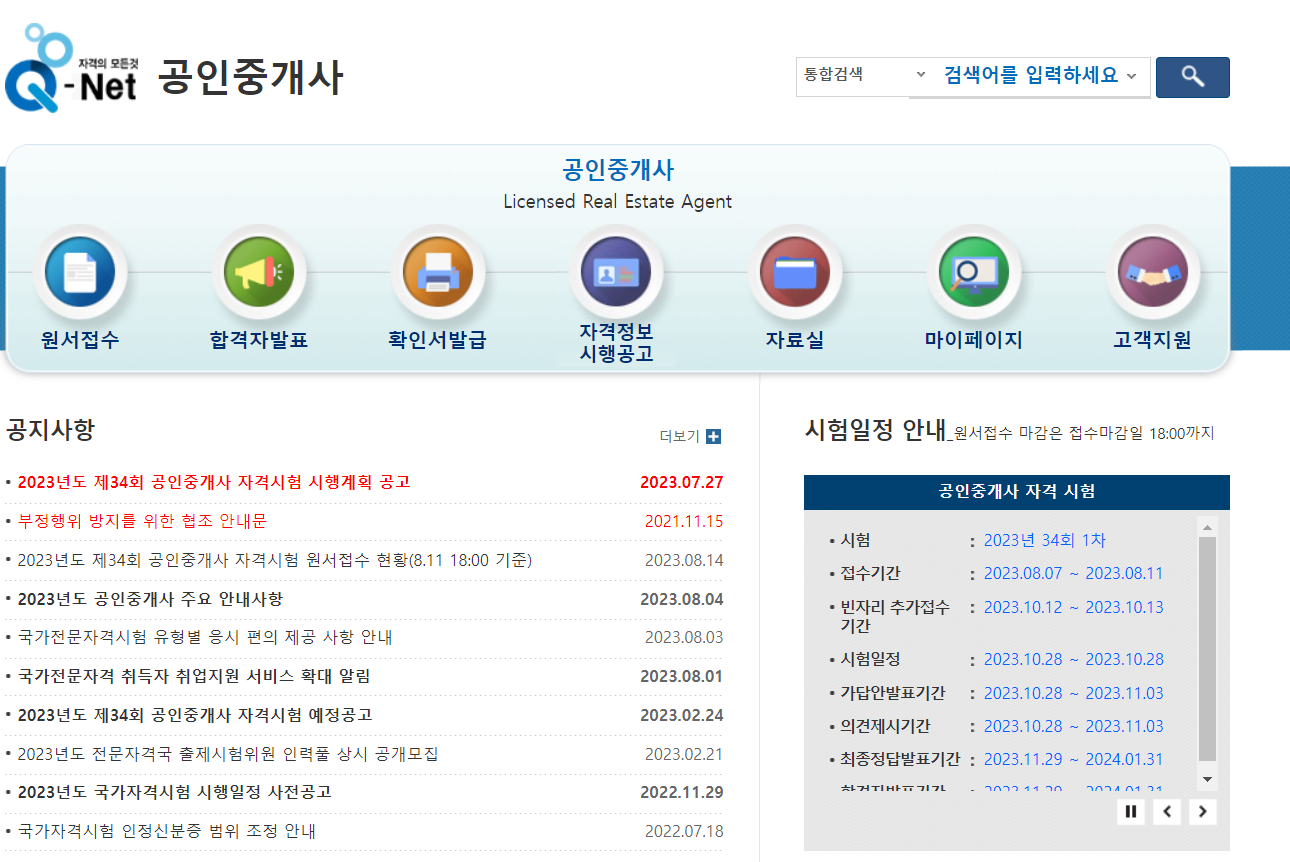Image resolution: width=1290 pixels, height=862 pixels.
Task: Click 최종정답발표기간 dates 2023.11.29 ~ 2024.01.31
Action: (1074, 759)
